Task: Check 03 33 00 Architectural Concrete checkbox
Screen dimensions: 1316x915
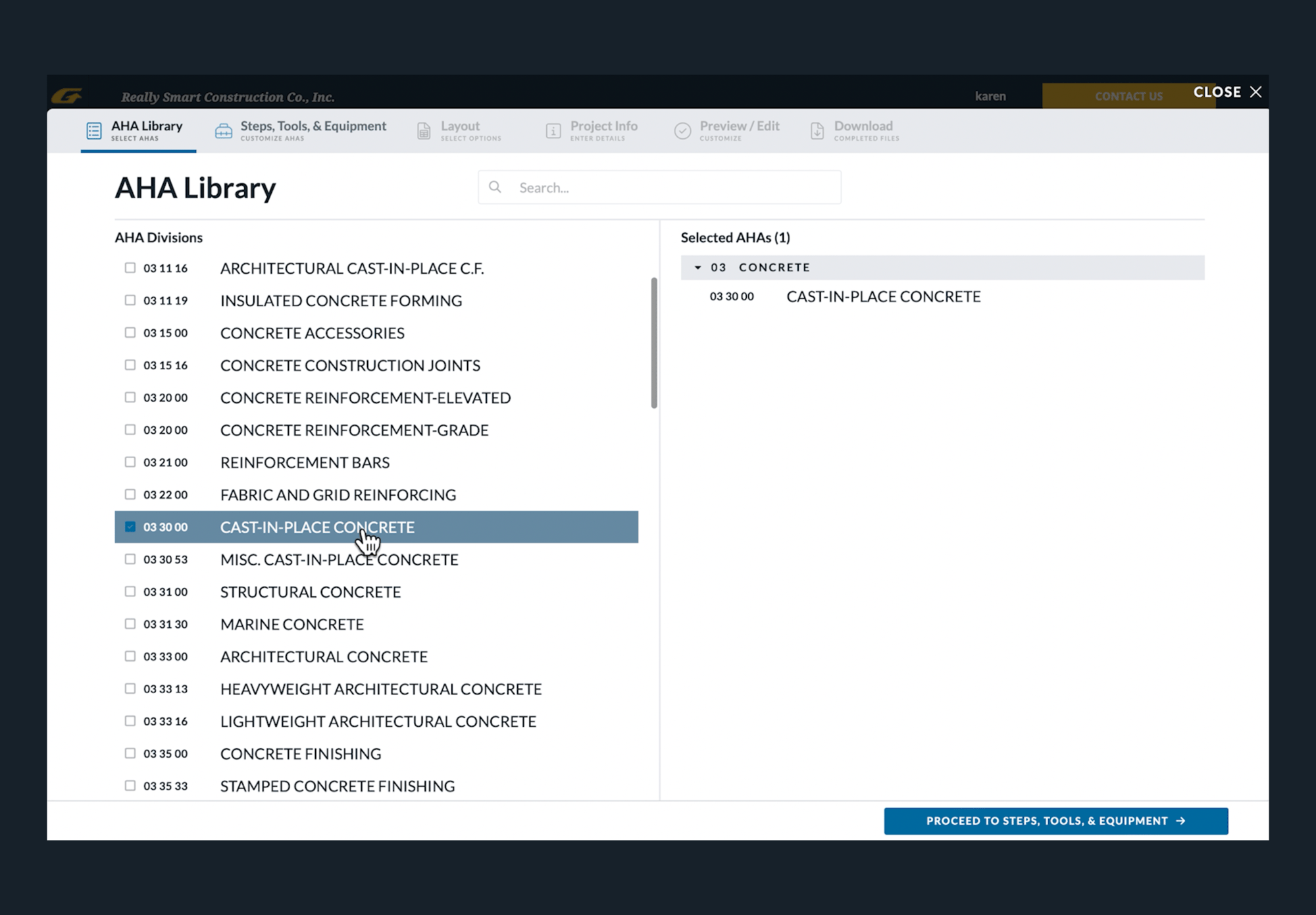Action: click(x=130, y=656)
